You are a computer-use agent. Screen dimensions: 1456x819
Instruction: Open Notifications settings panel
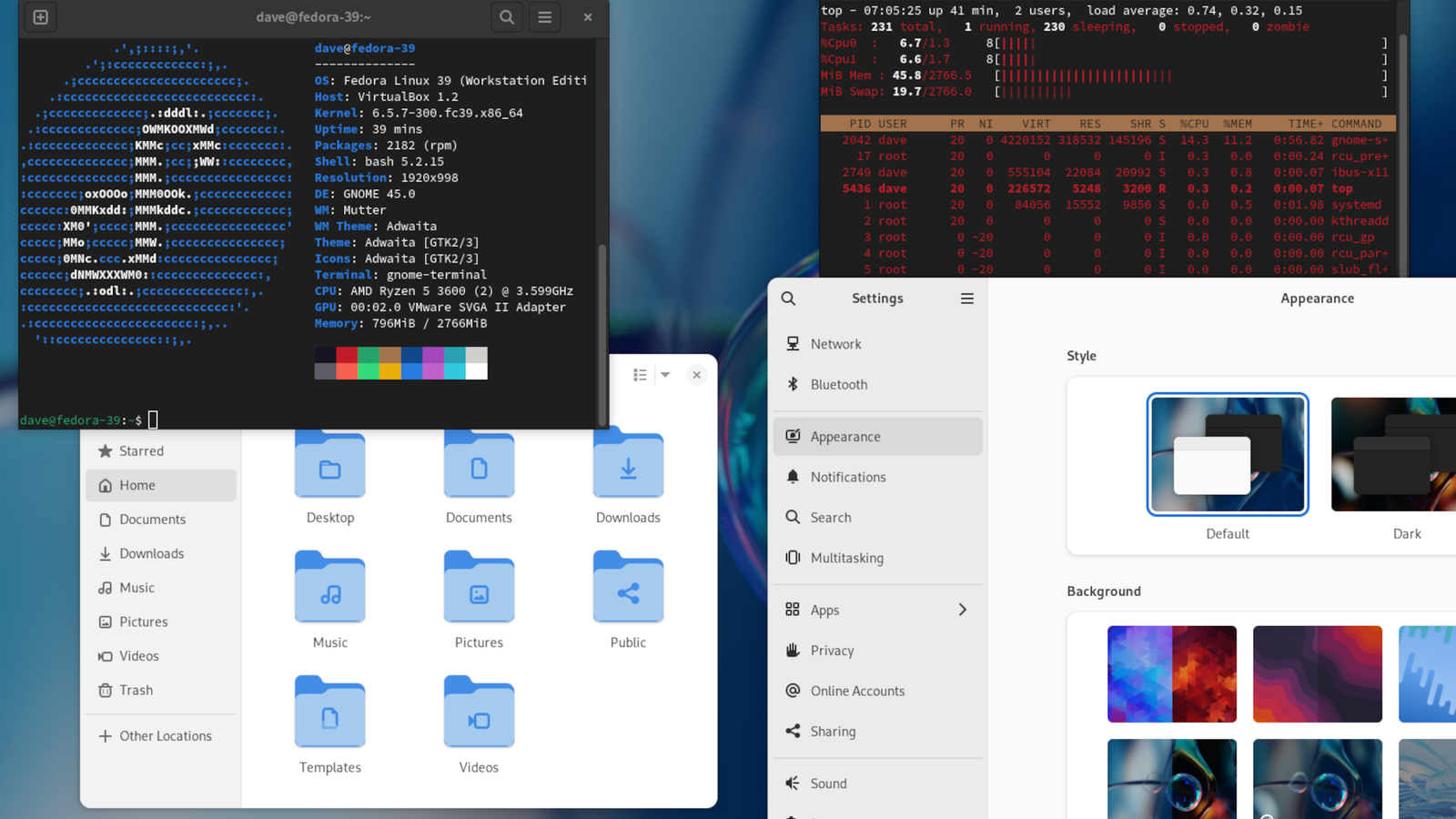click(847, 477)
